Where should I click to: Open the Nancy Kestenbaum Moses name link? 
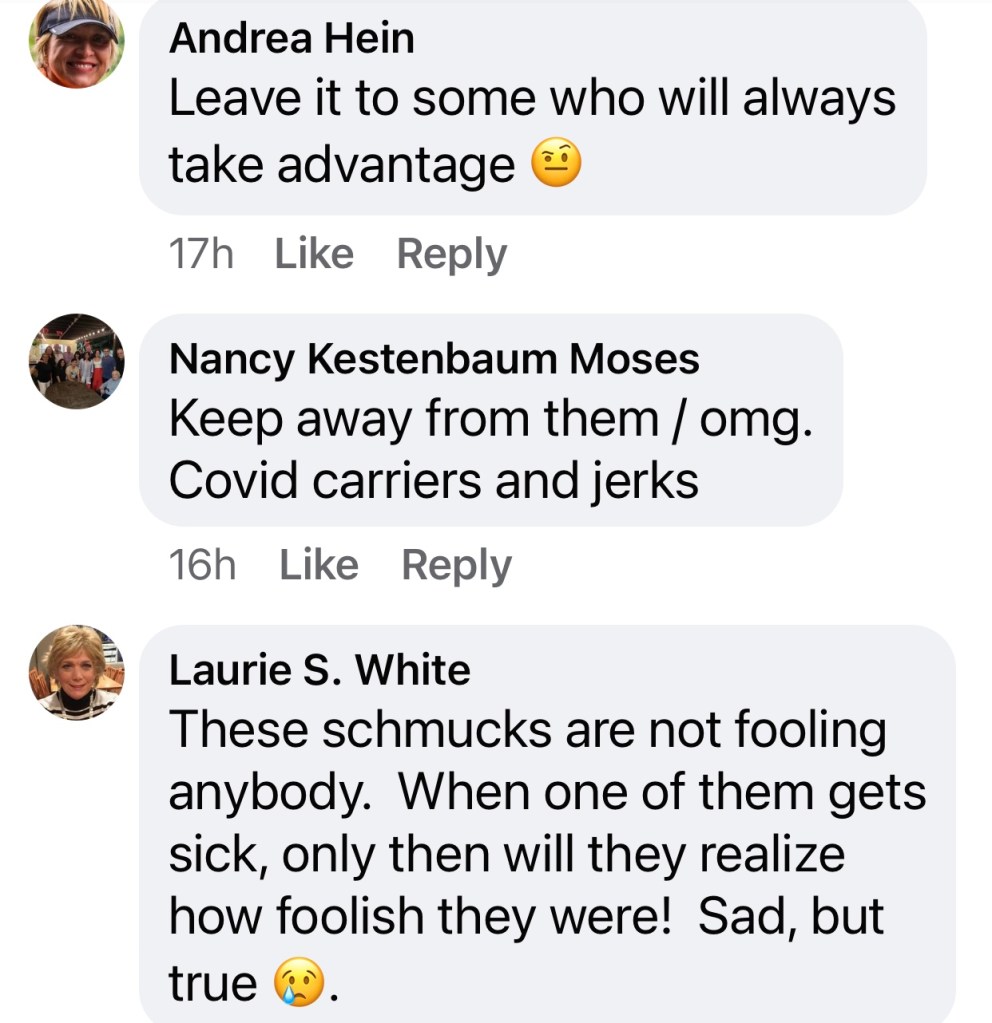click(x=434, y=359)
